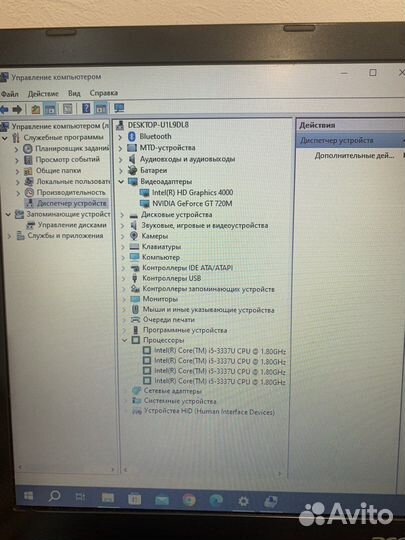Collapse the Процессоры category

(x=125, y=340)
